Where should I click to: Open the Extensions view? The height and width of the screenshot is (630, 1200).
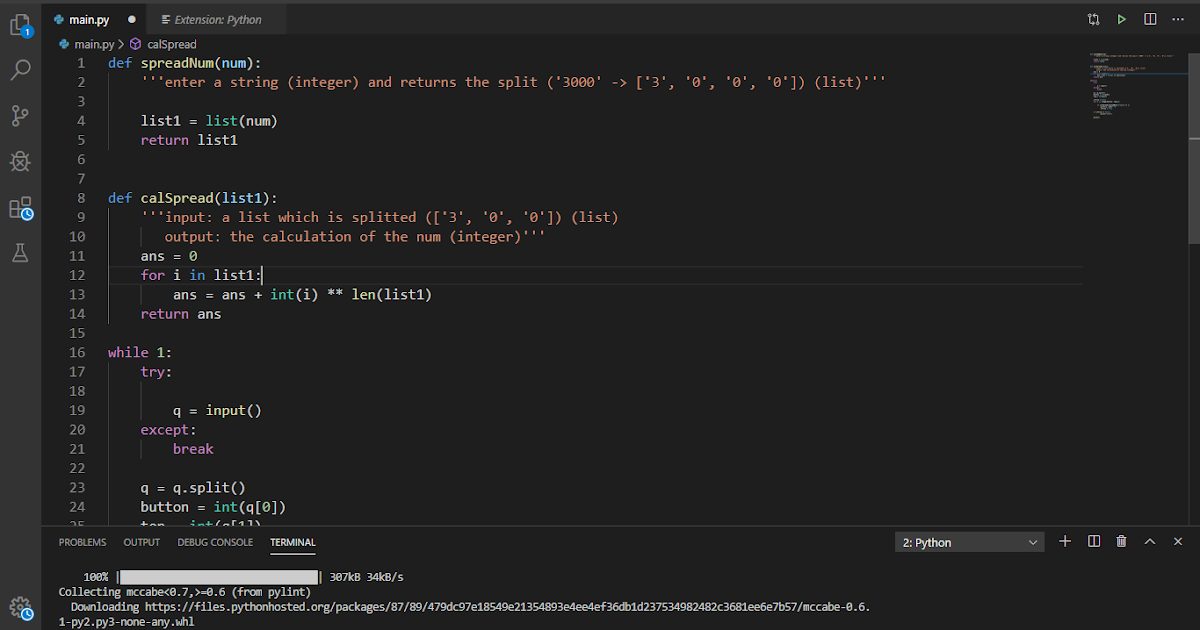click(x=22, y=207)
